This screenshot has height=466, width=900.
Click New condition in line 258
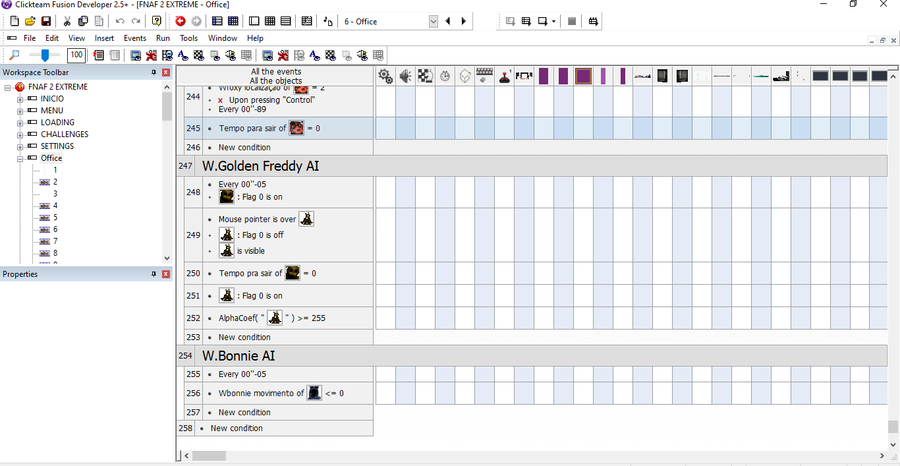point(236,428)
